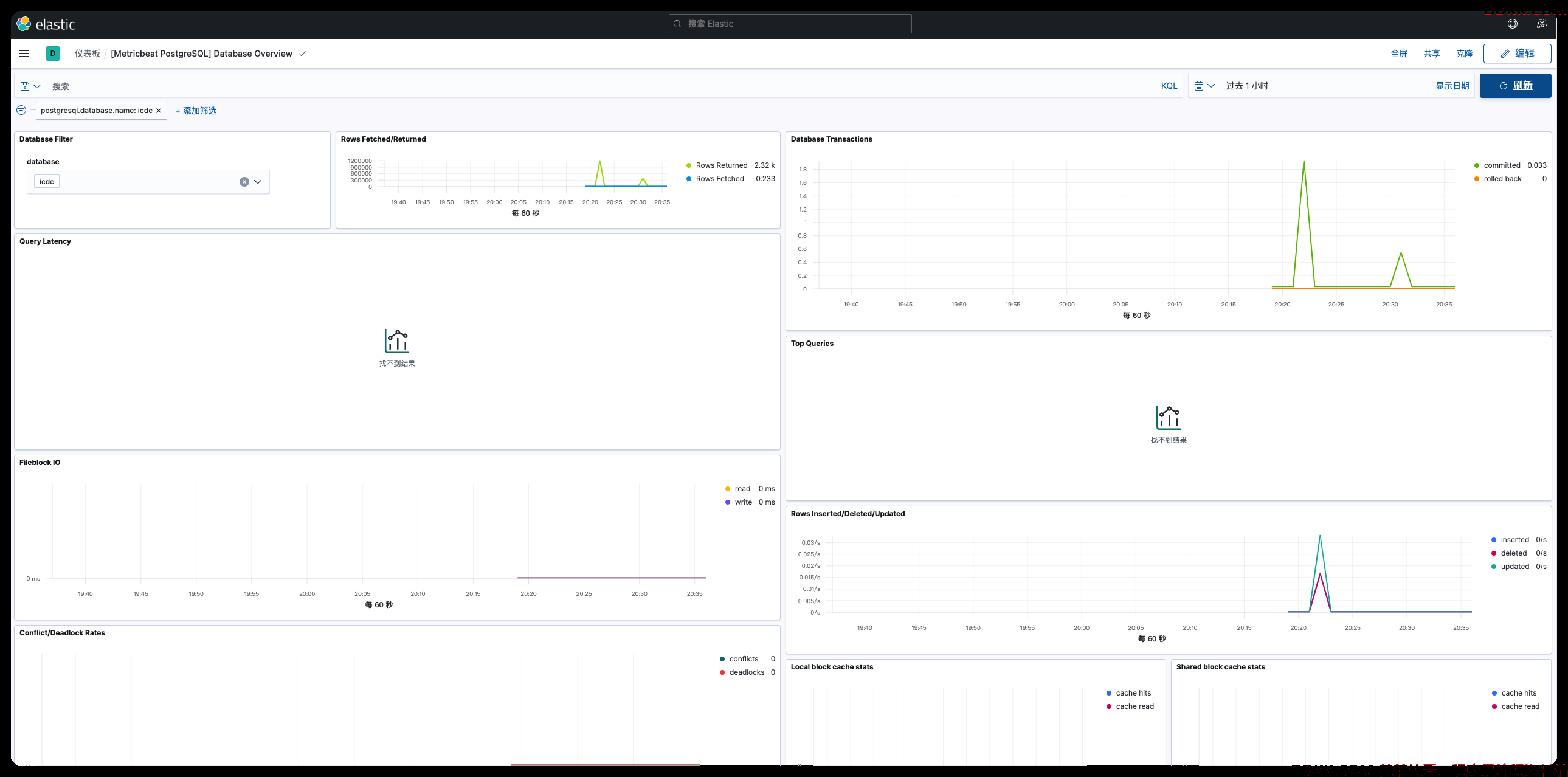The image size is (1568, 777).
Task: Open the saved query menu icon
Action: (x=30, y=86)
